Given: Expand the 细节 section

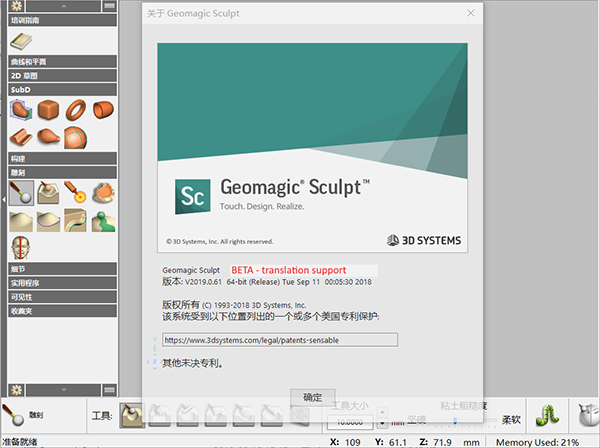Looking at the screenshot, I should pyautogui.click(x=62, y=269).
